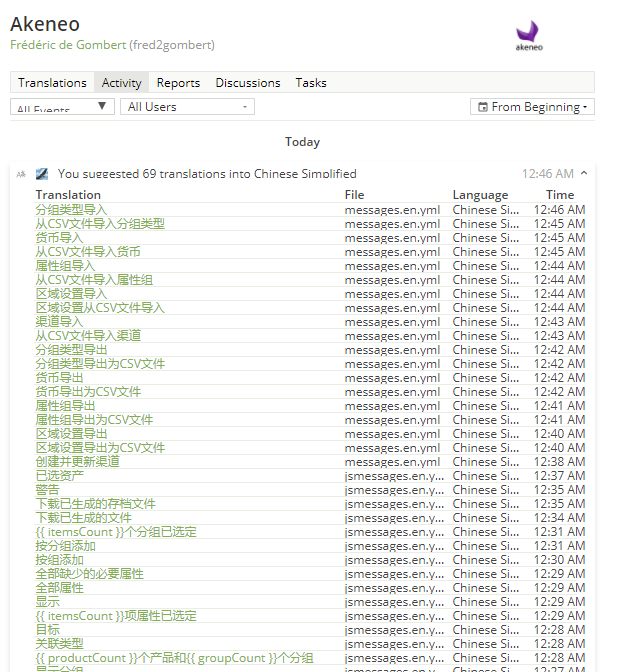Open translation 从CSV文件导入货币
The width and height of the screenshot is (617, 672).
pos(88,252)
